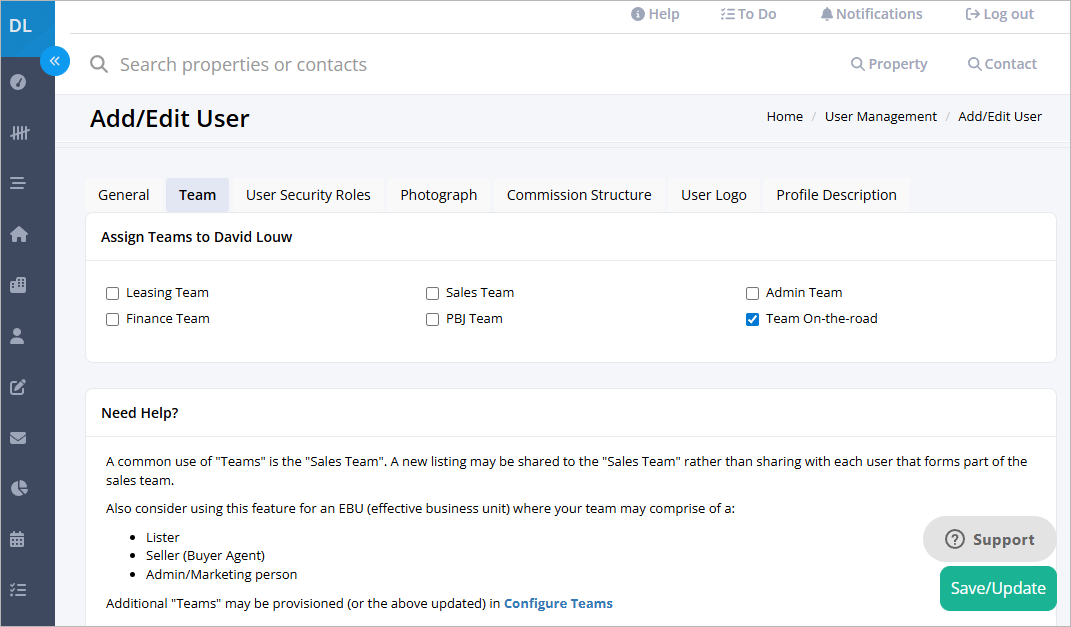
Task: Open the pie chart reports icon
Action: (19, 488)
